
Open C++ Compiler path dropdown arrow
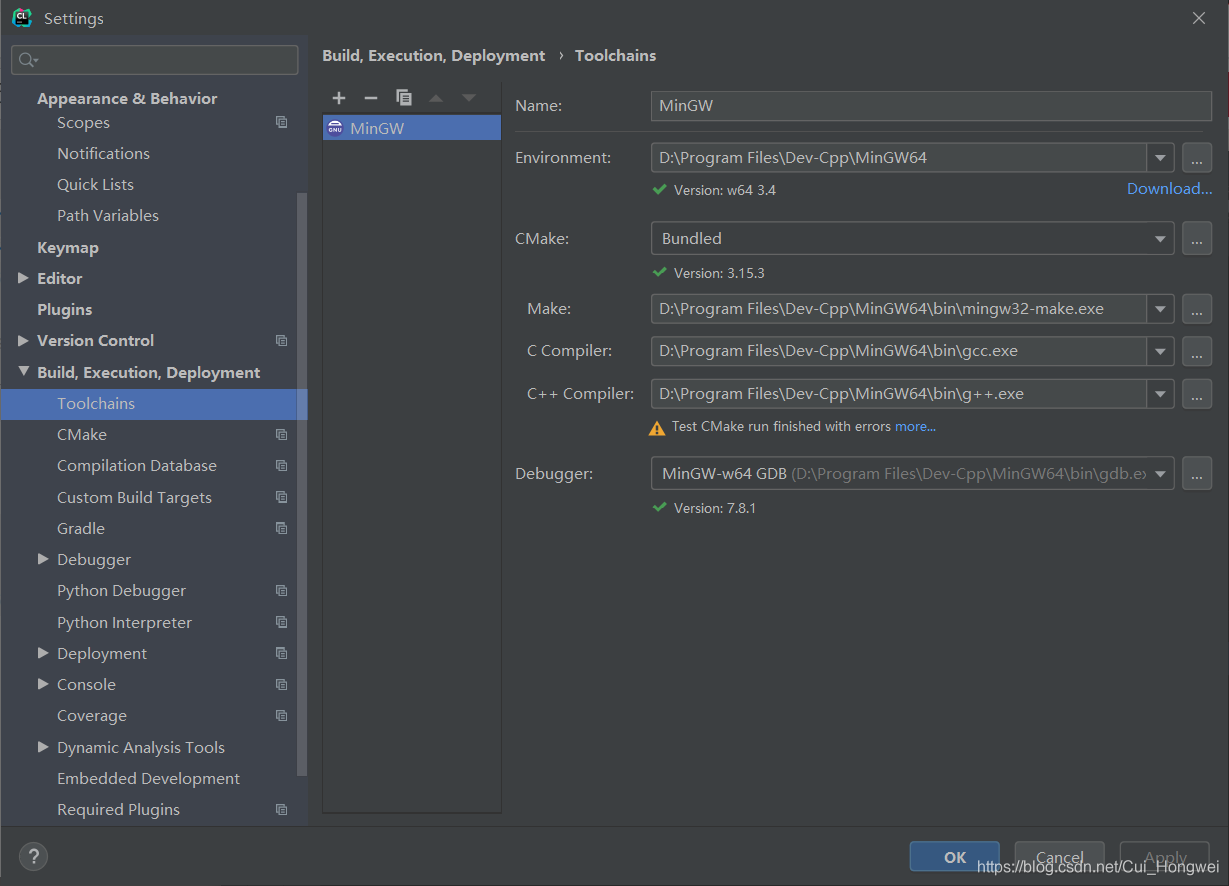[1160, 394]
